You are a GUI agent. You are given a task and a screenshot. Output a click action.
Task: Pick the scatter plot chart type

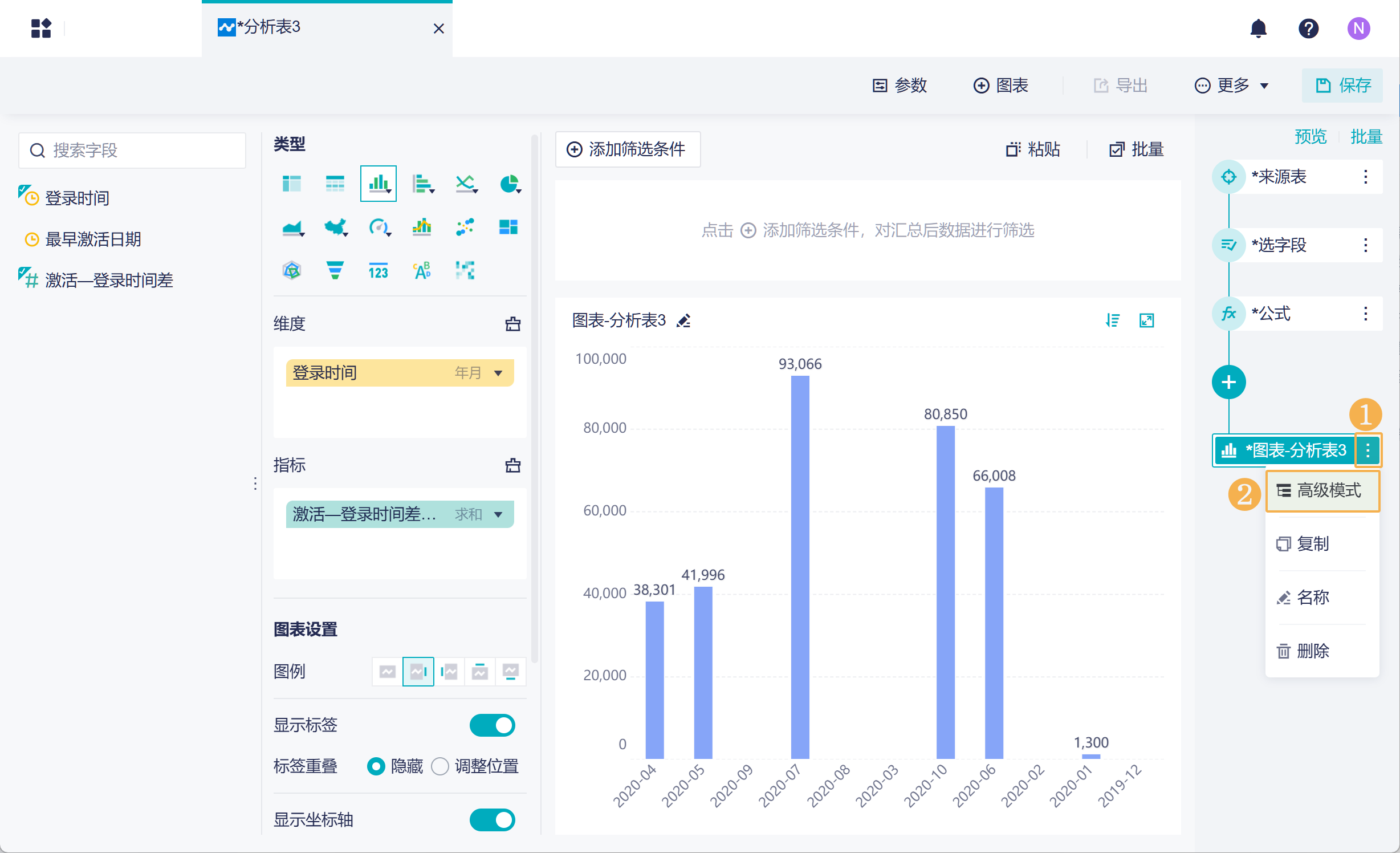point(465,227)
